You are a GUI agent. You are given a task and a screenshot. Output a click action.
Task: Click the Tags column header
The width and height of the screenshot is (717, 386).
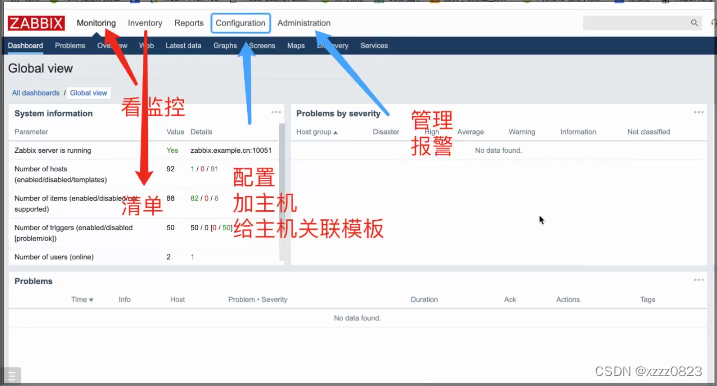click(647, 300)
